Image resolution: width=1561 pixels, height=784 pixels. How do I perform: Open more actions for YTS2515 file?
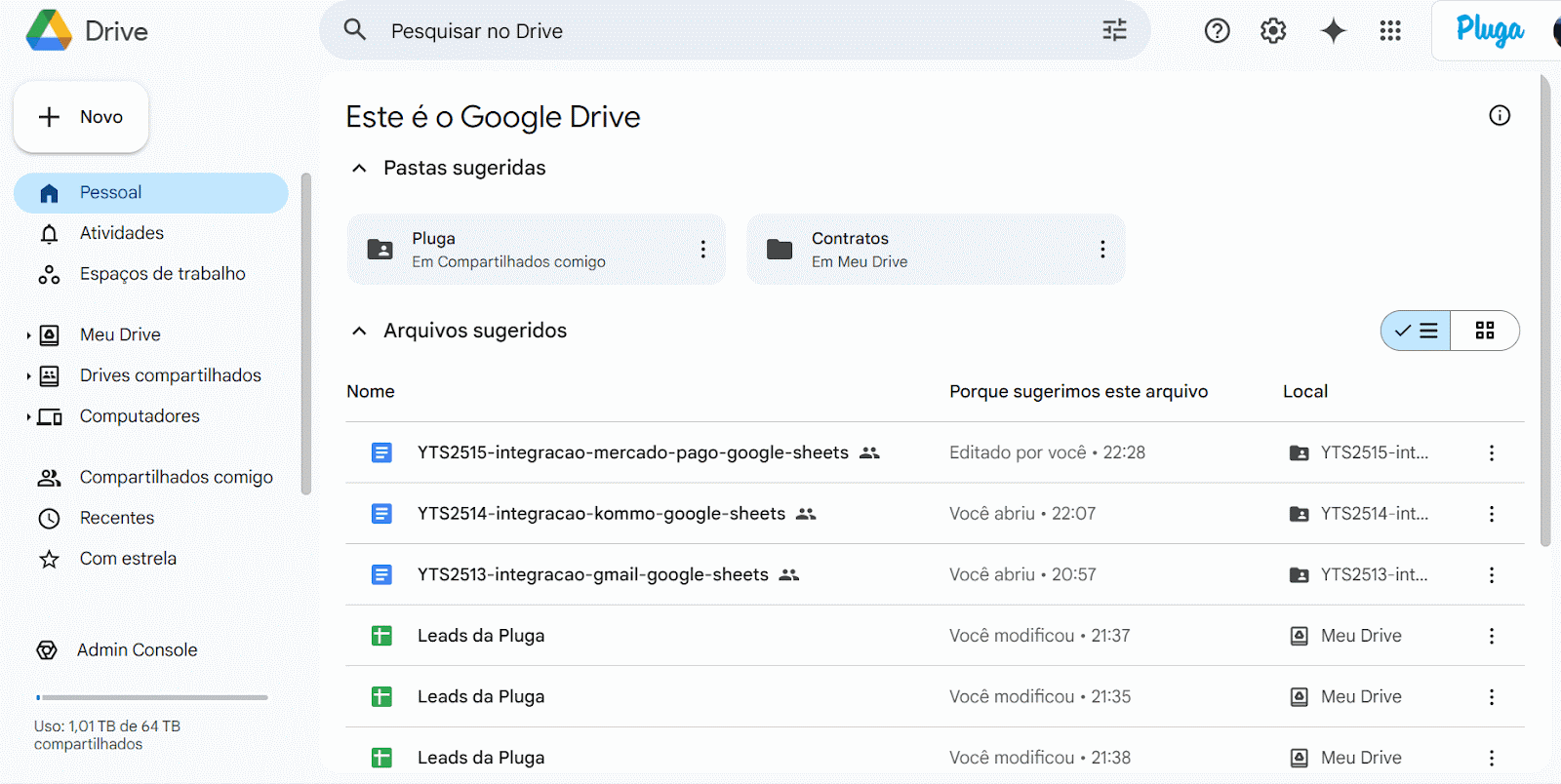coord(1491,452)
